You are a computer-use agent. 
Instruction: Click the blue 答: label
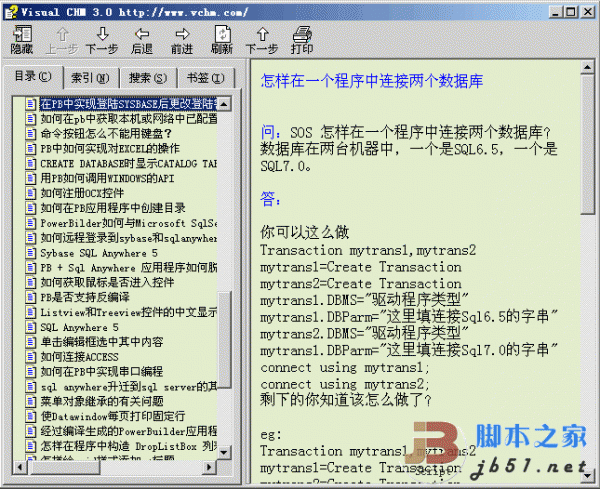271,199
